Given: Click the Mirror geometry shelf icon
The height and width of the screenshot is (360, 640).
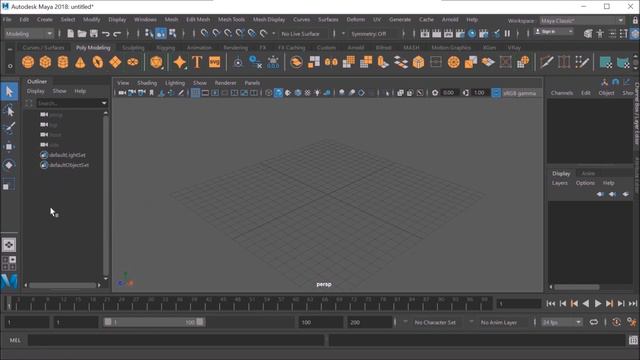Looking at the screenshot, I should pos(331,62).
